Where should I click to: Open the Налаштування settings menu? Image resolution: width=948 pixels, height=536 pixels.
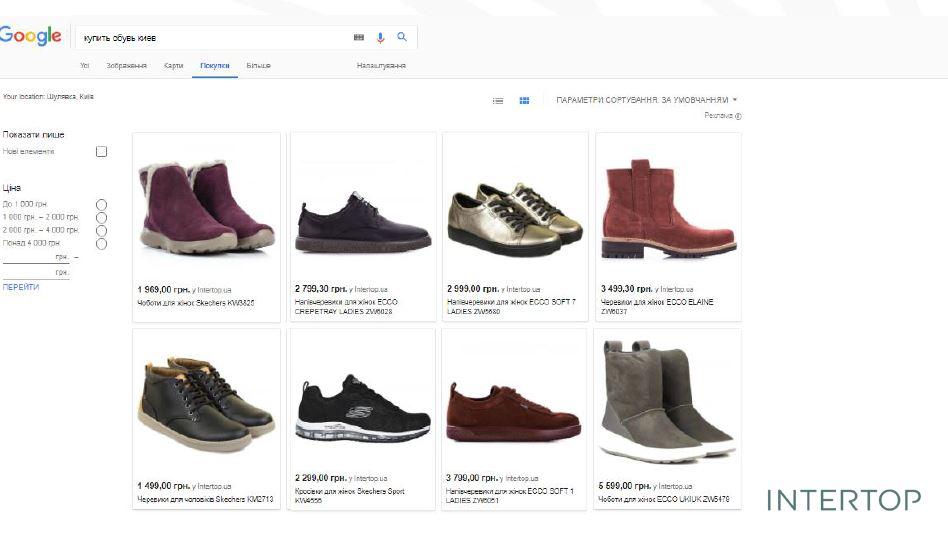click(381, 66)
